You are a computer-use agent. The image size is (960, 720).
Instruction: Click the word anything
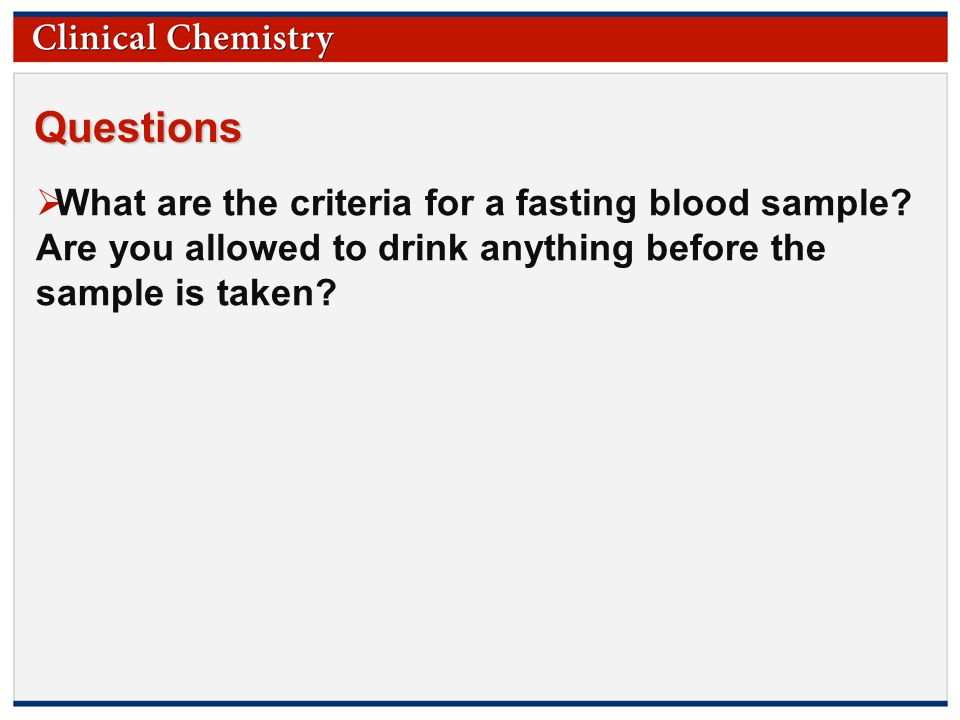coord(557,250)
